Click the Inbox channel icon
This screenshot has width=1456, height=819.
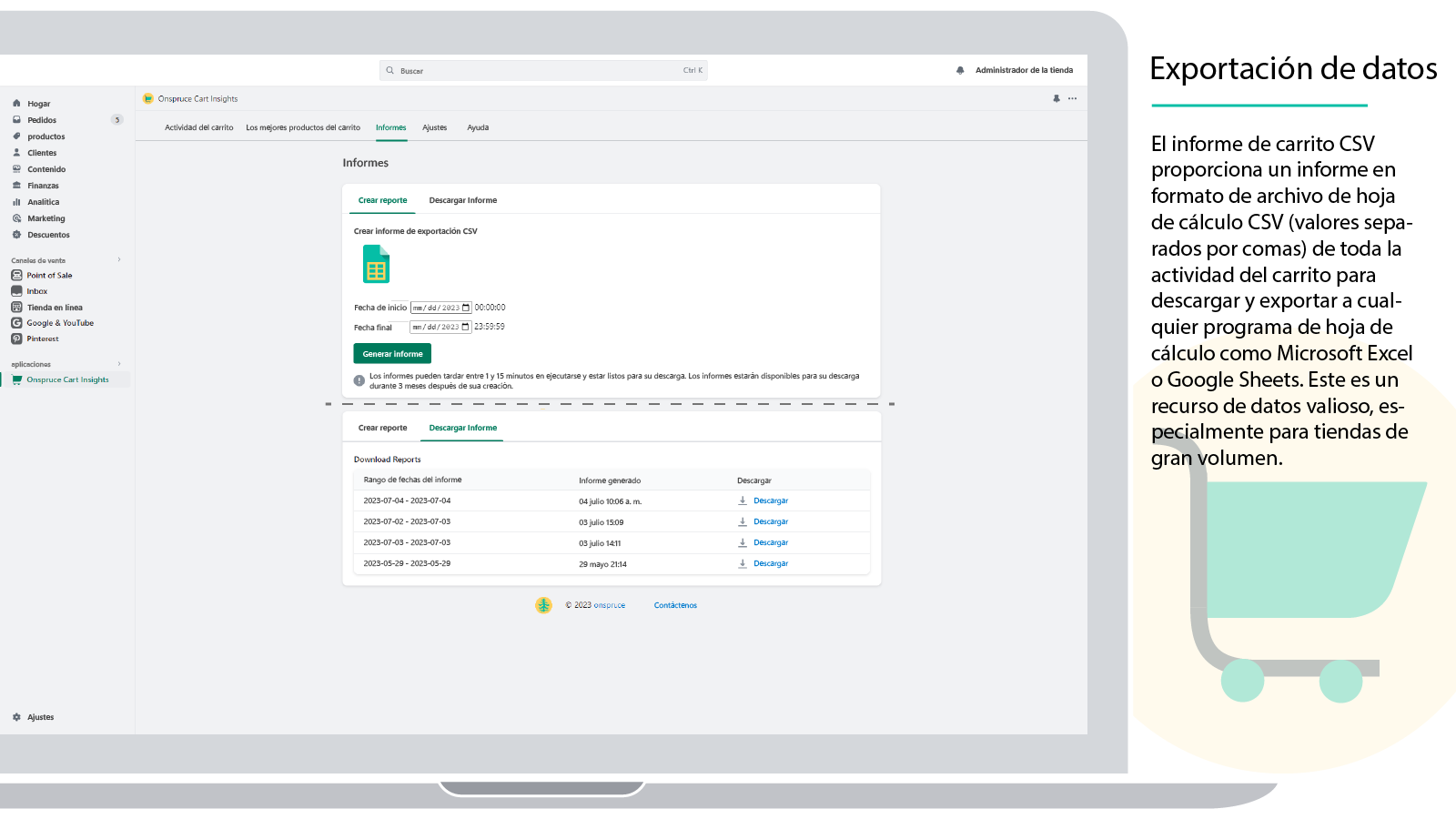pos(16,291)
